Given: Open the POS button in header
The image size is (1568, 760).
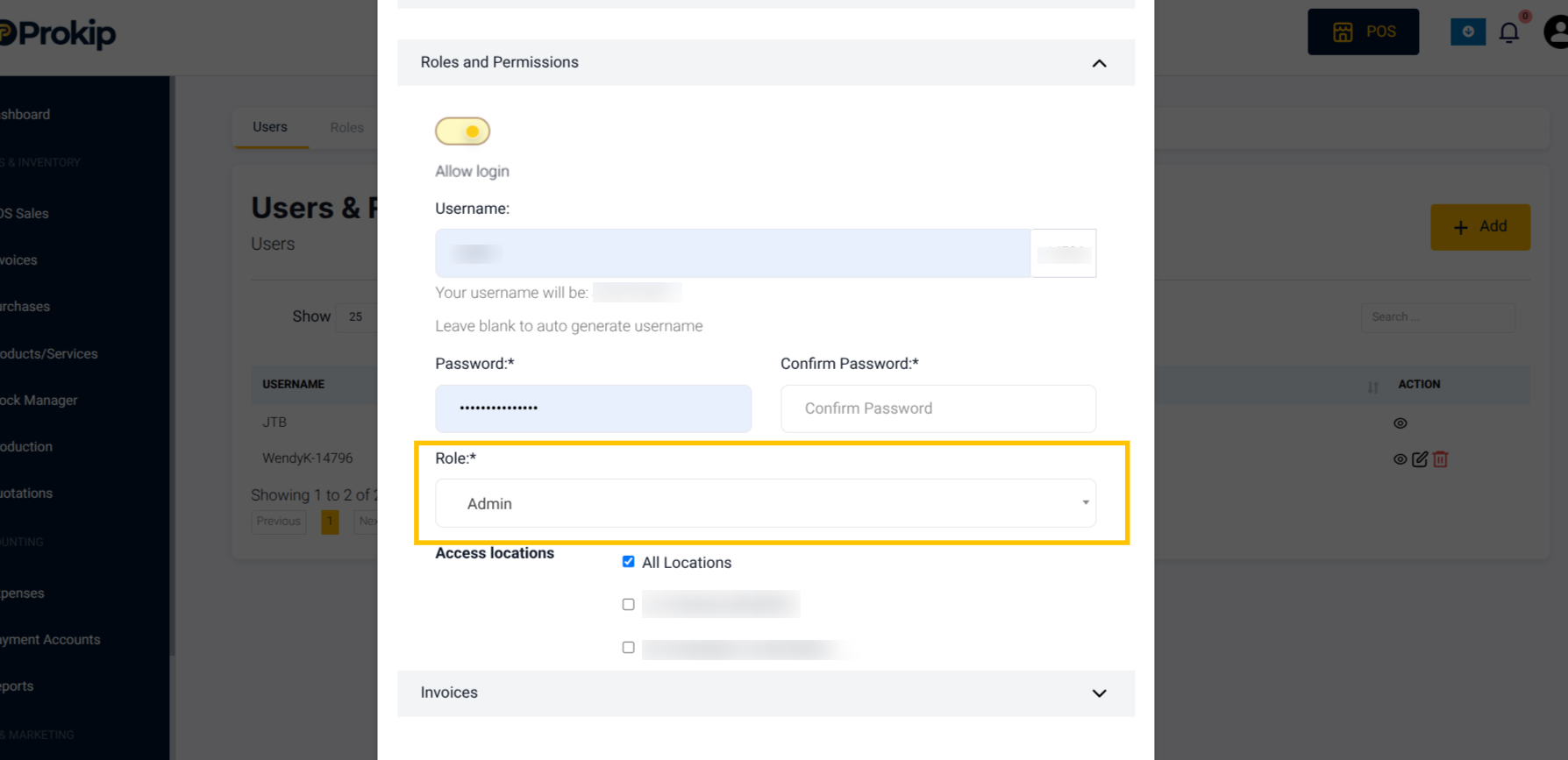Looking at the screenshot, I should pyautogui.click(x=1363, y=32).
